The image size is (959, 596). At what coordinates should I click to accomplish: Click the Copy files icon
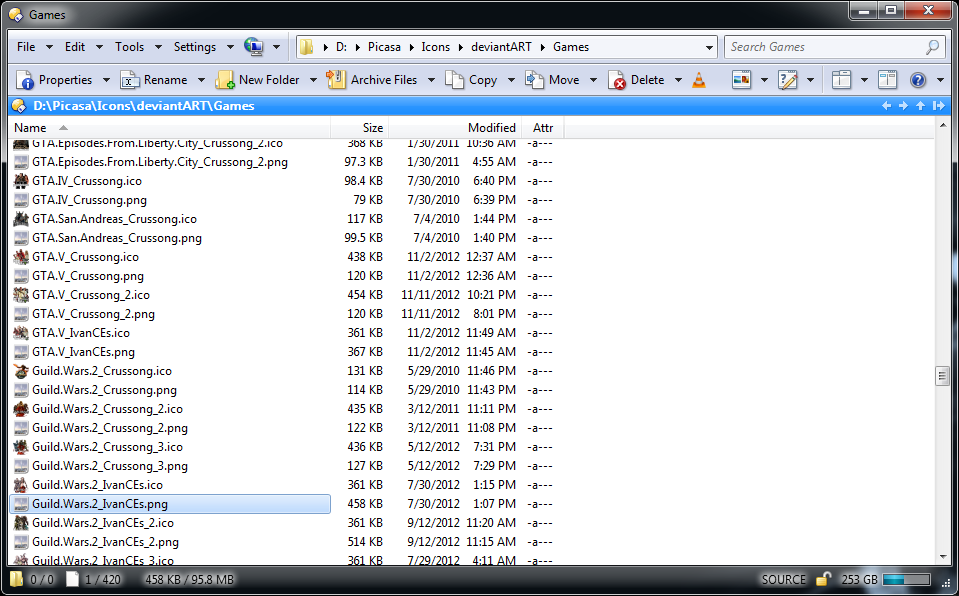pyautogui.click(x=454, y=80)
